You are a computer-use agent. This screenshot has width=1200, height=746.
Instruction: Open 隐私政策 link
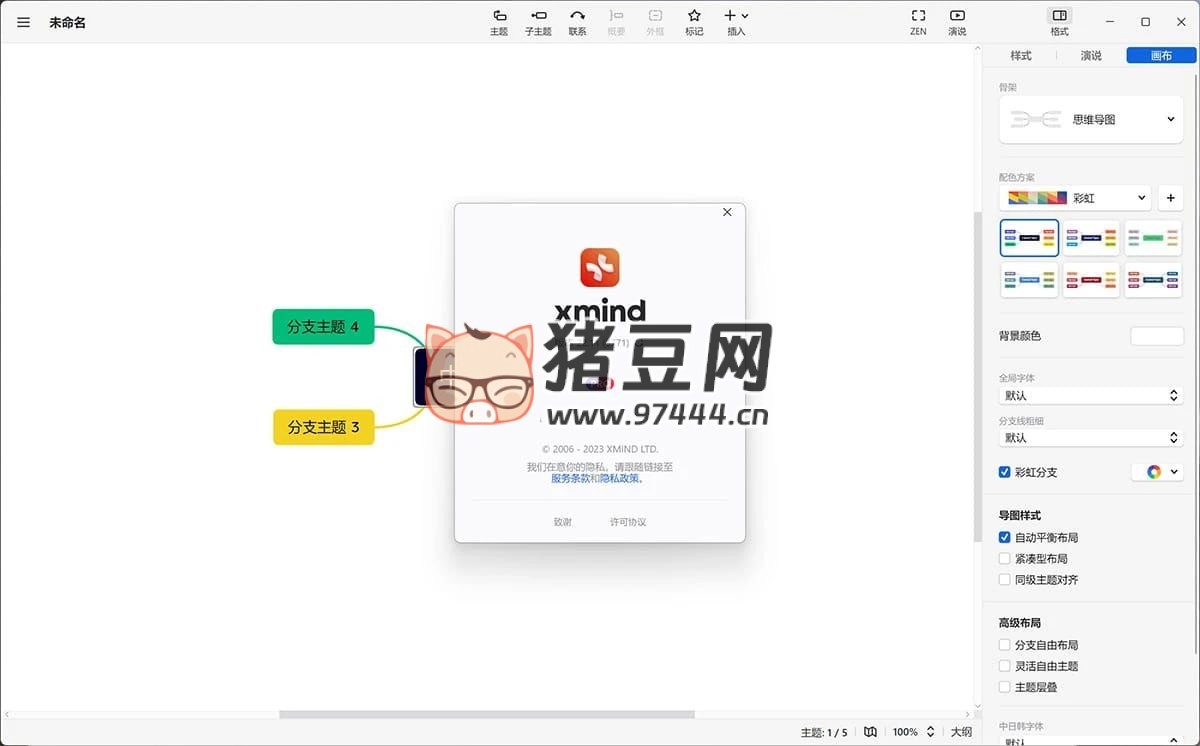coord(619,479)
